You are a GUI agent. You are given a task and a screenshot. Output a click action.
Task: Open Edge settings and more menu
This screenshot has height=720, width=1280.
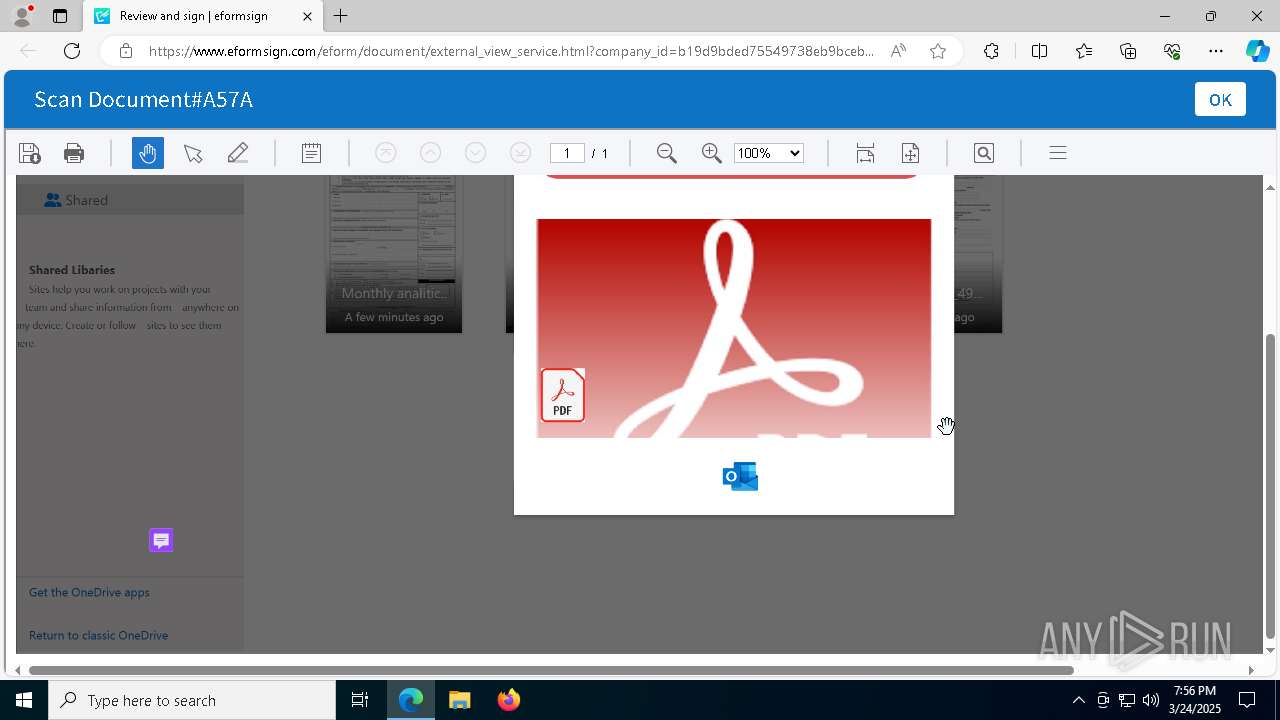[x=1216, y=51]
